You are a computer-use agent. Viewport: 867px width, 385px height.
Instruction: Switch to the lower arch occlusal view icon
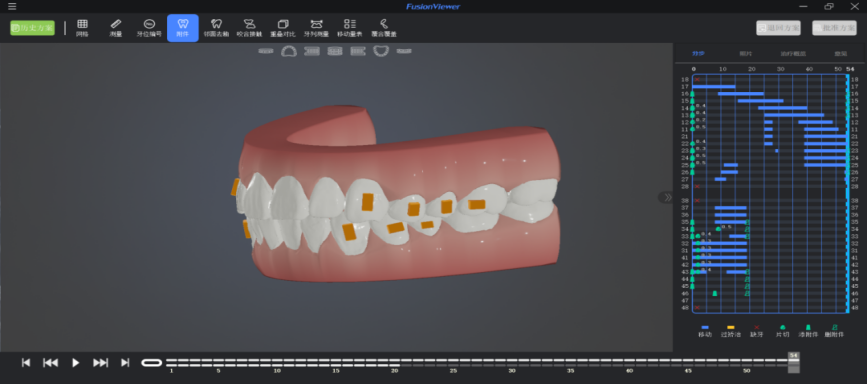tap(381, 51)
